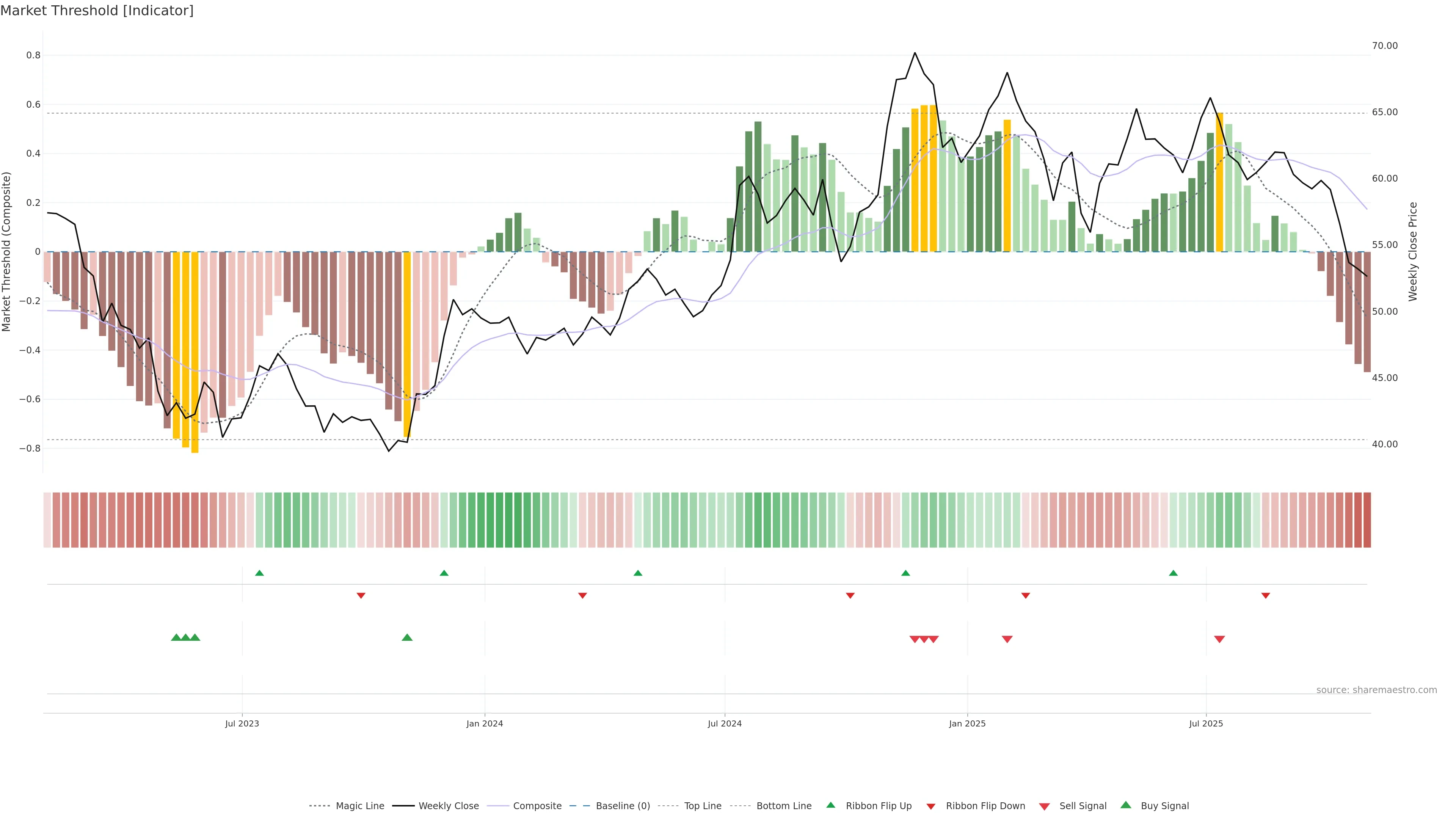Toggle the Composite legend entry

click(x=537, y=806)
